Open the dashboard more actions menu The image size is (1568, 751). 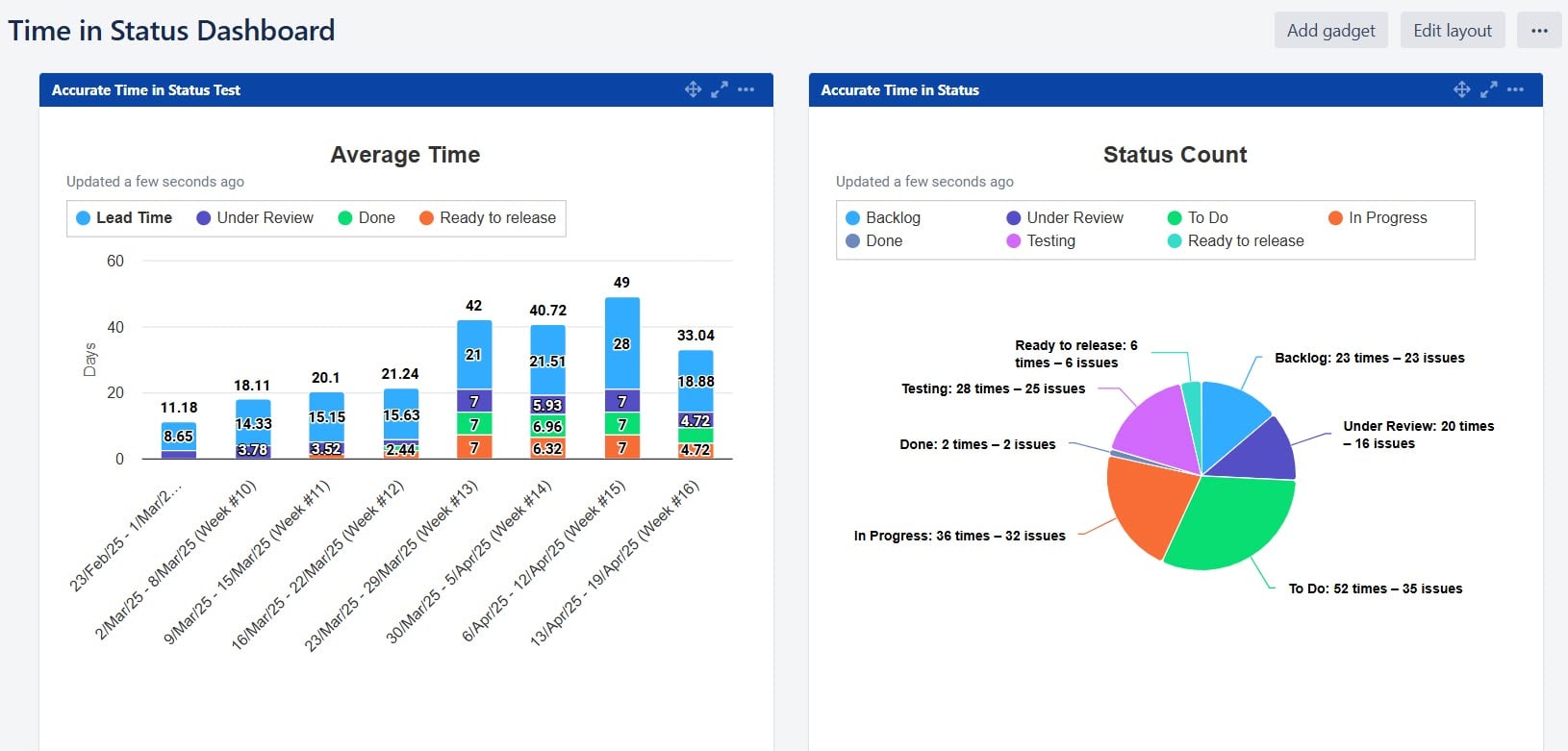coord(1539,30)
